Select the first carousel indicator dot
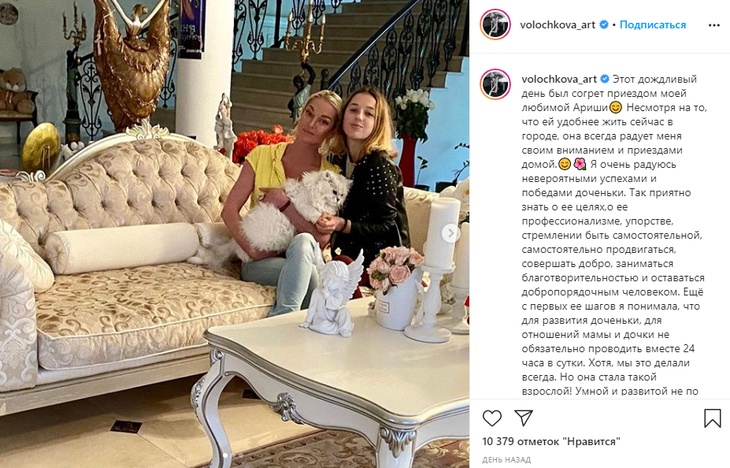Screen dimensions: 730x468 click(225, 454)
